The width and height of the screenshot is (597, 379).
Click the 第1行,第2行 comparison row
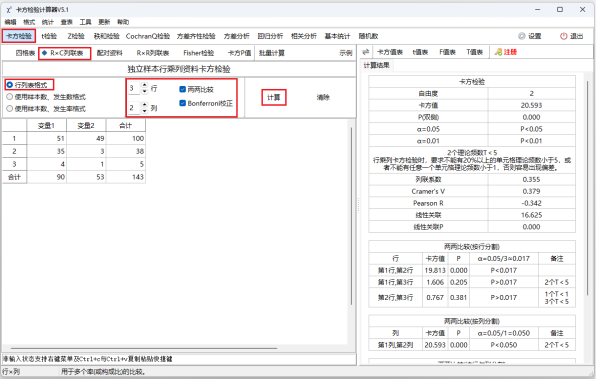[x=472, y=270]
